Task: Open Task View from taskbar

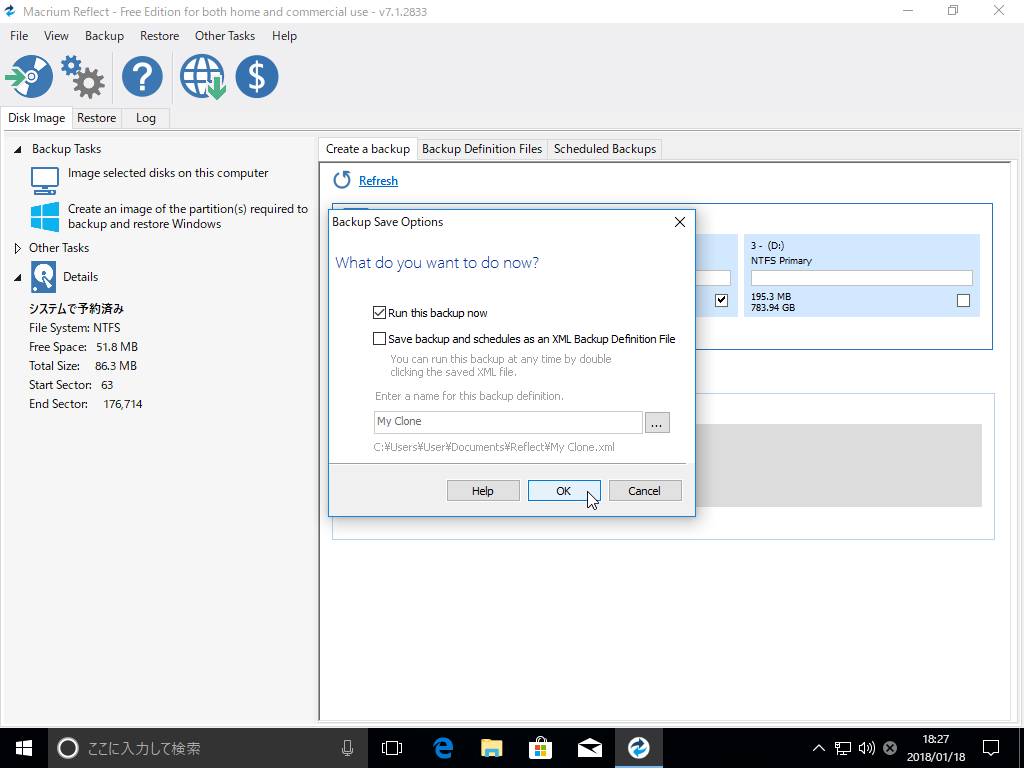Action: coord(392,748)
